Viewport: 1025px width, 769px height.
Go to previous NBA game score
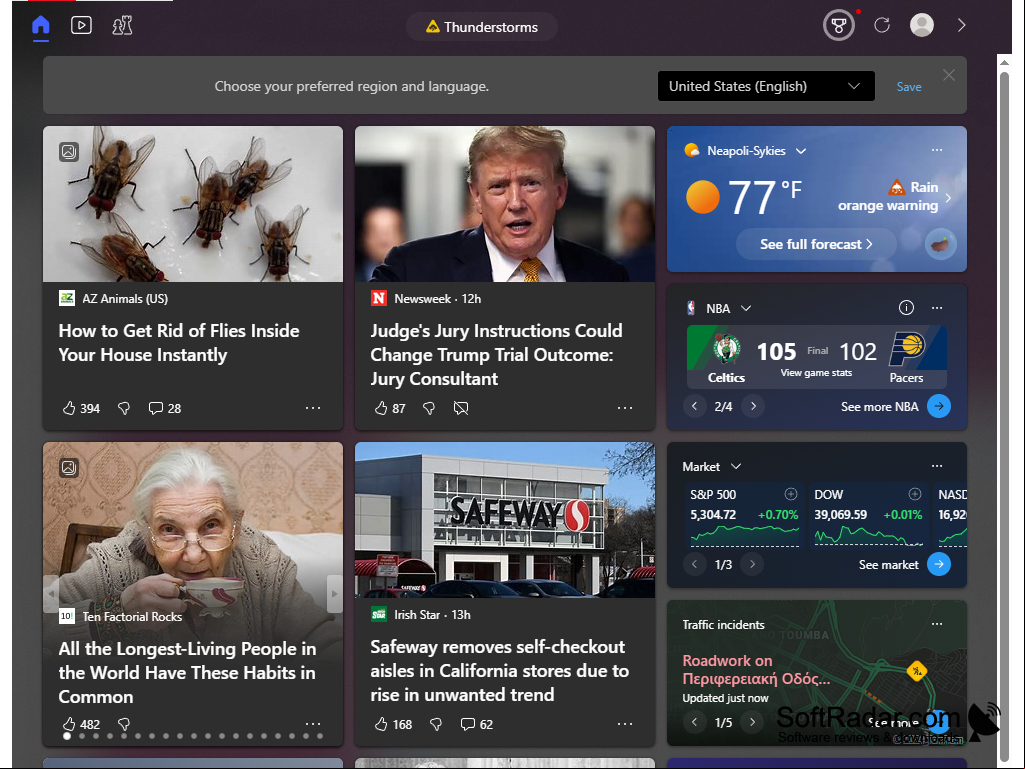pyautogui.click(x=694, y=406)
